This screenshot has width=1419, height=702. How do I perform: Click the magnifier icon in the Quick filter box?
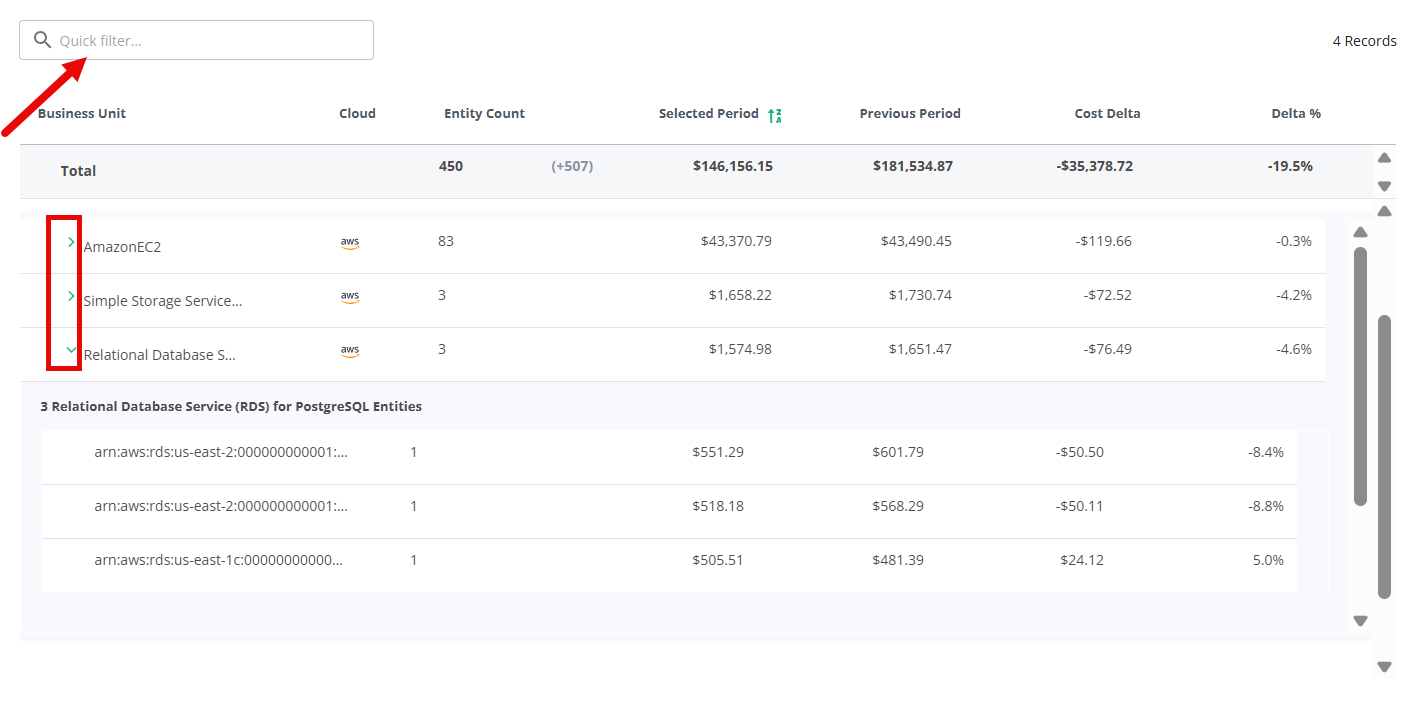42,40
